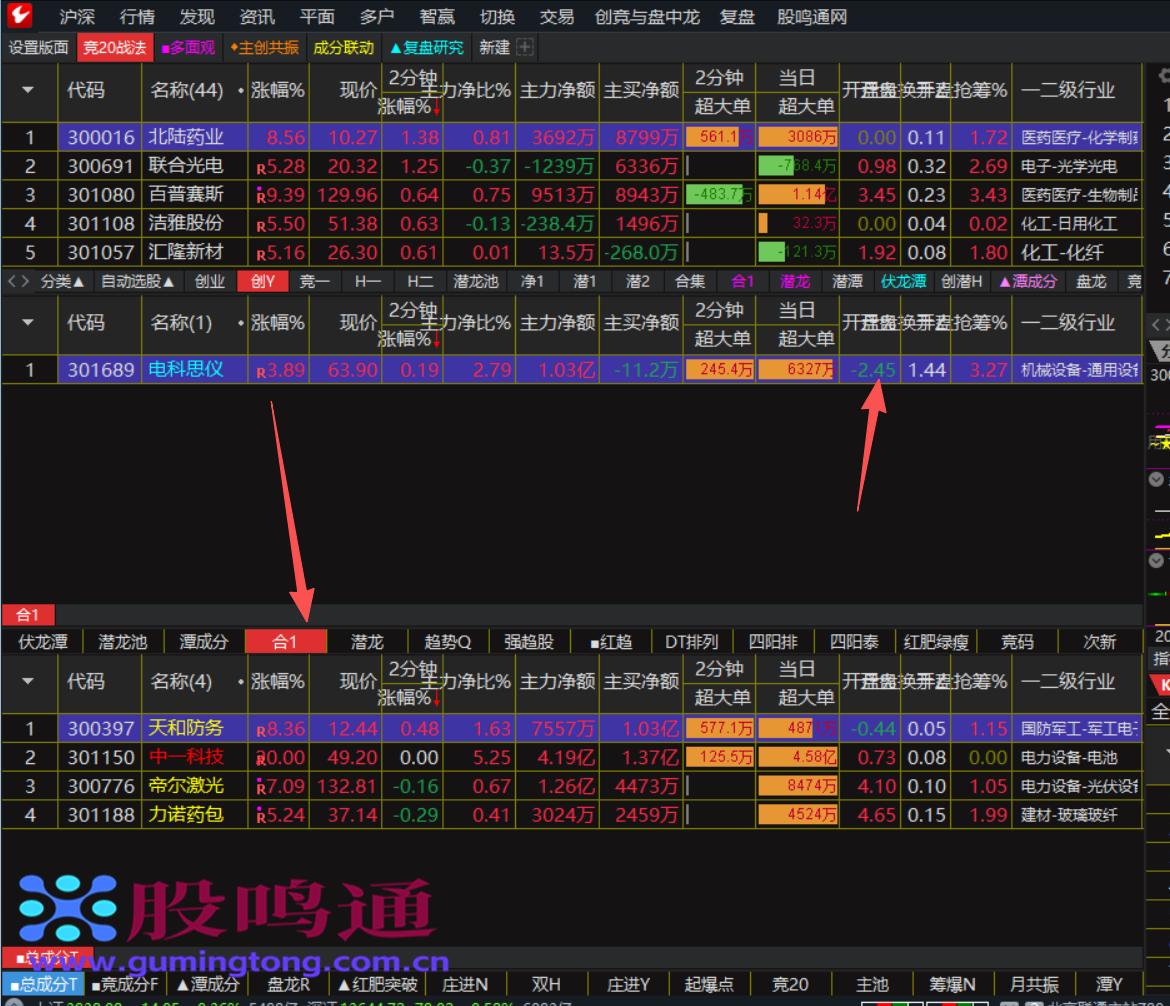Sort the 名称(44) table by 现价
This screenshot has width=1170, height=1006.
click(x=358, y=91)
